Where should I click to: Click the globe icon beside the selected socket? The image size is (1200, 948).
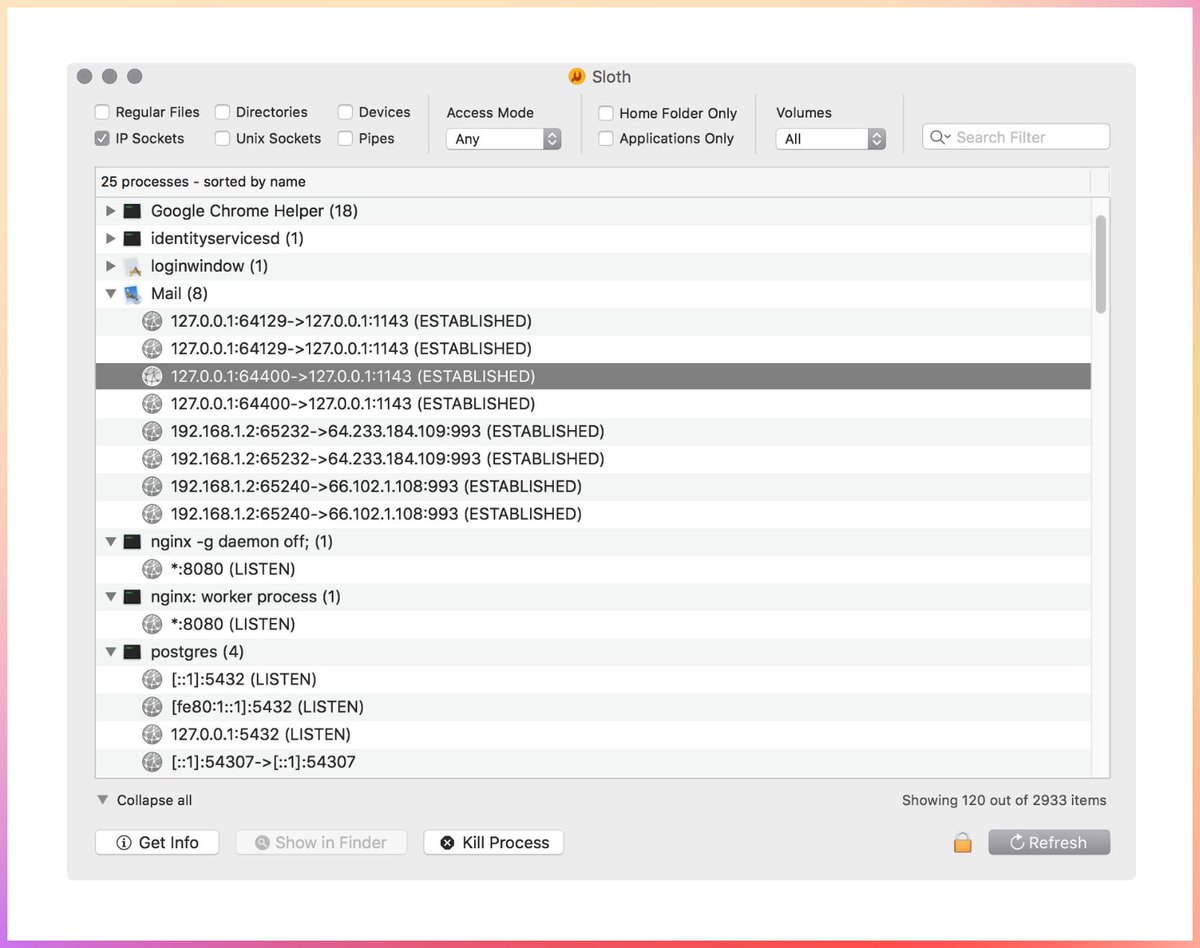[x=152, y=376]
